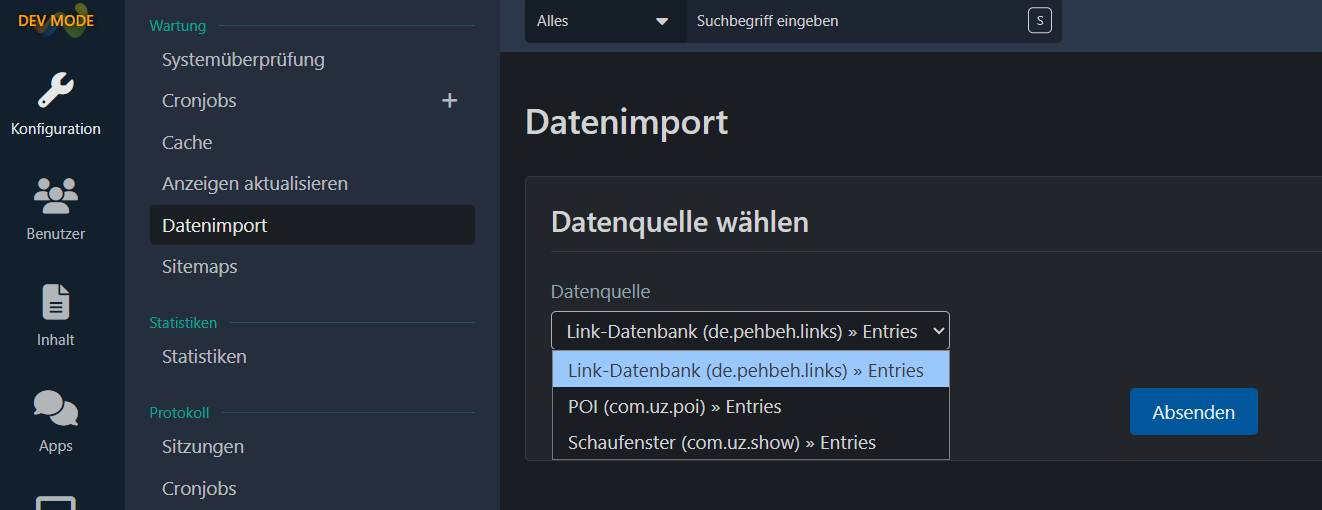Focus the Suchbegriff eingeben search field

point(850,21)
